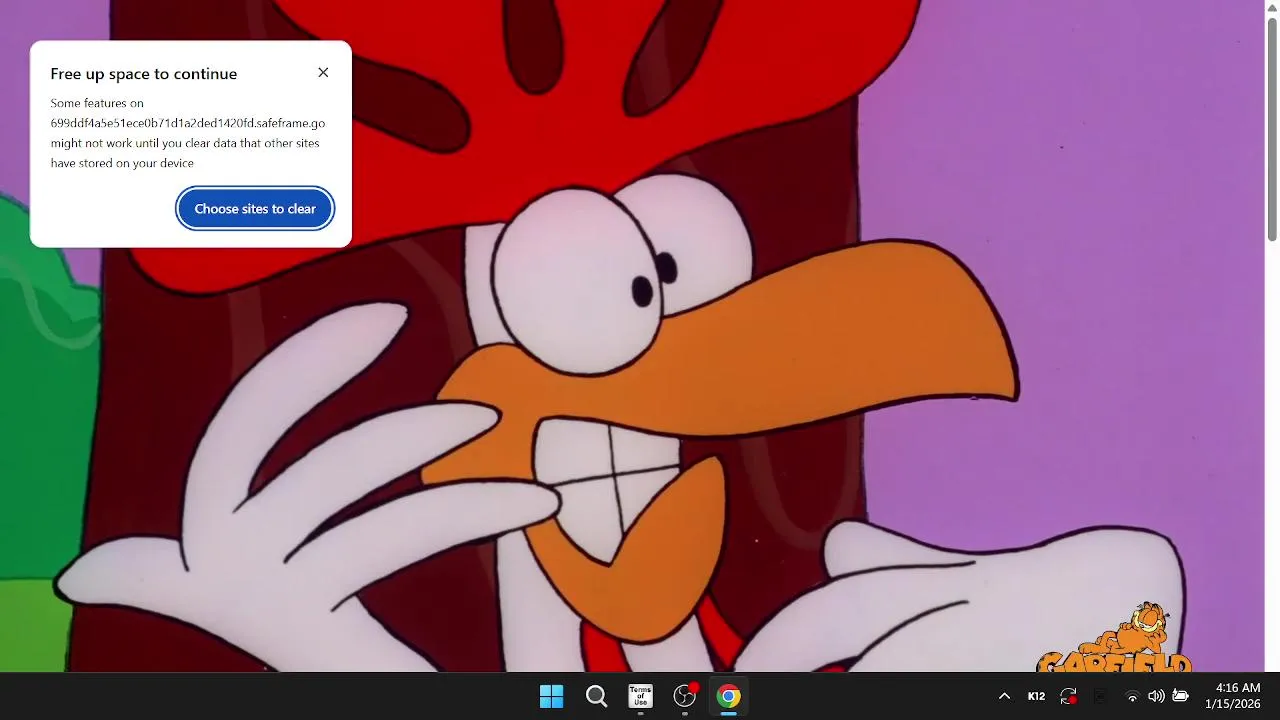Click the Google Chrome taskbar icon
Image resolution: width=1280 pixels, height=720 pixels.
point(729,696)
